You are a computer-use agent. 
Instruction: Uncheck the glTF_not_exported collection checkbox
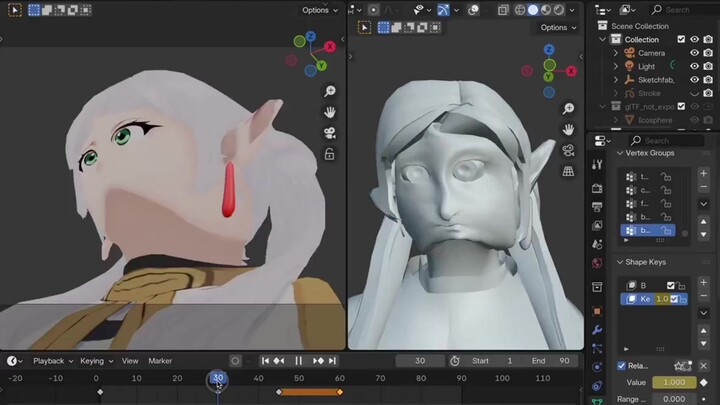tap(681, 107)
